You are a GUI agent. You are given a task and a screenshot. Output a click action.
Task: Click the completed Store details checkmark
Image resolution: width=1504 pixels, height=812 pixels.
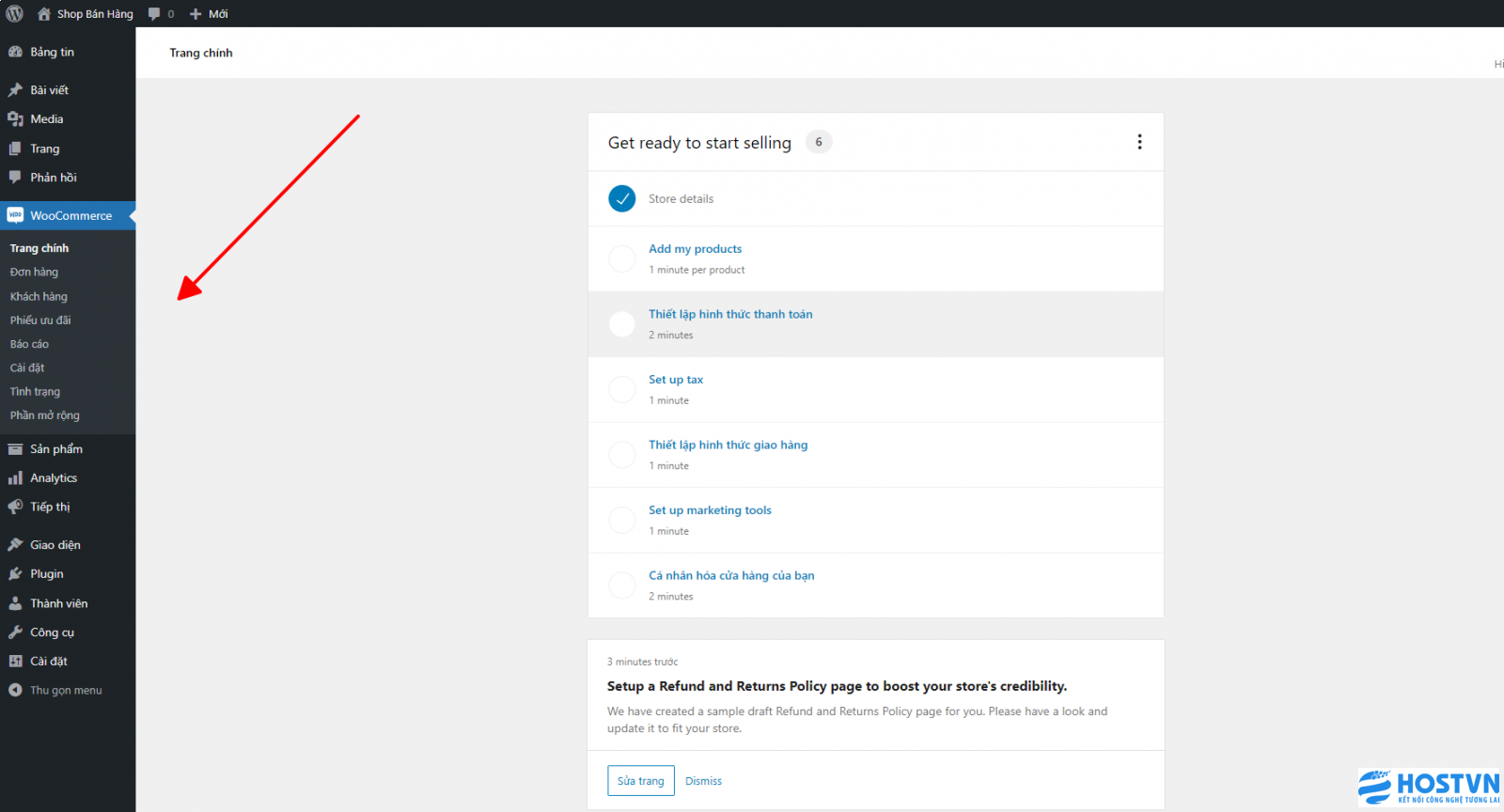622,198
